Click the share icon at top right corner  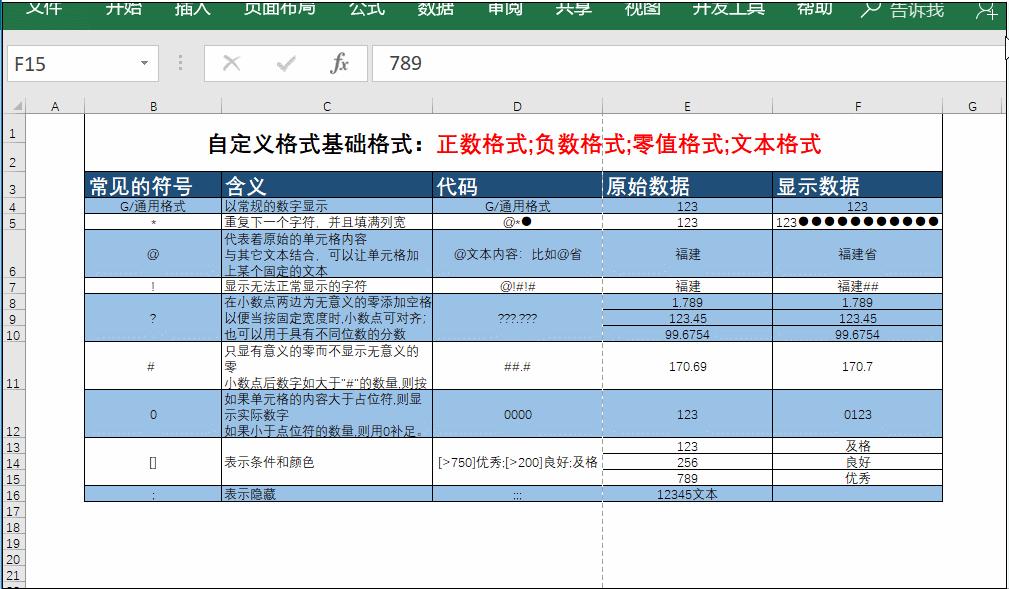(x=986, y=10)
